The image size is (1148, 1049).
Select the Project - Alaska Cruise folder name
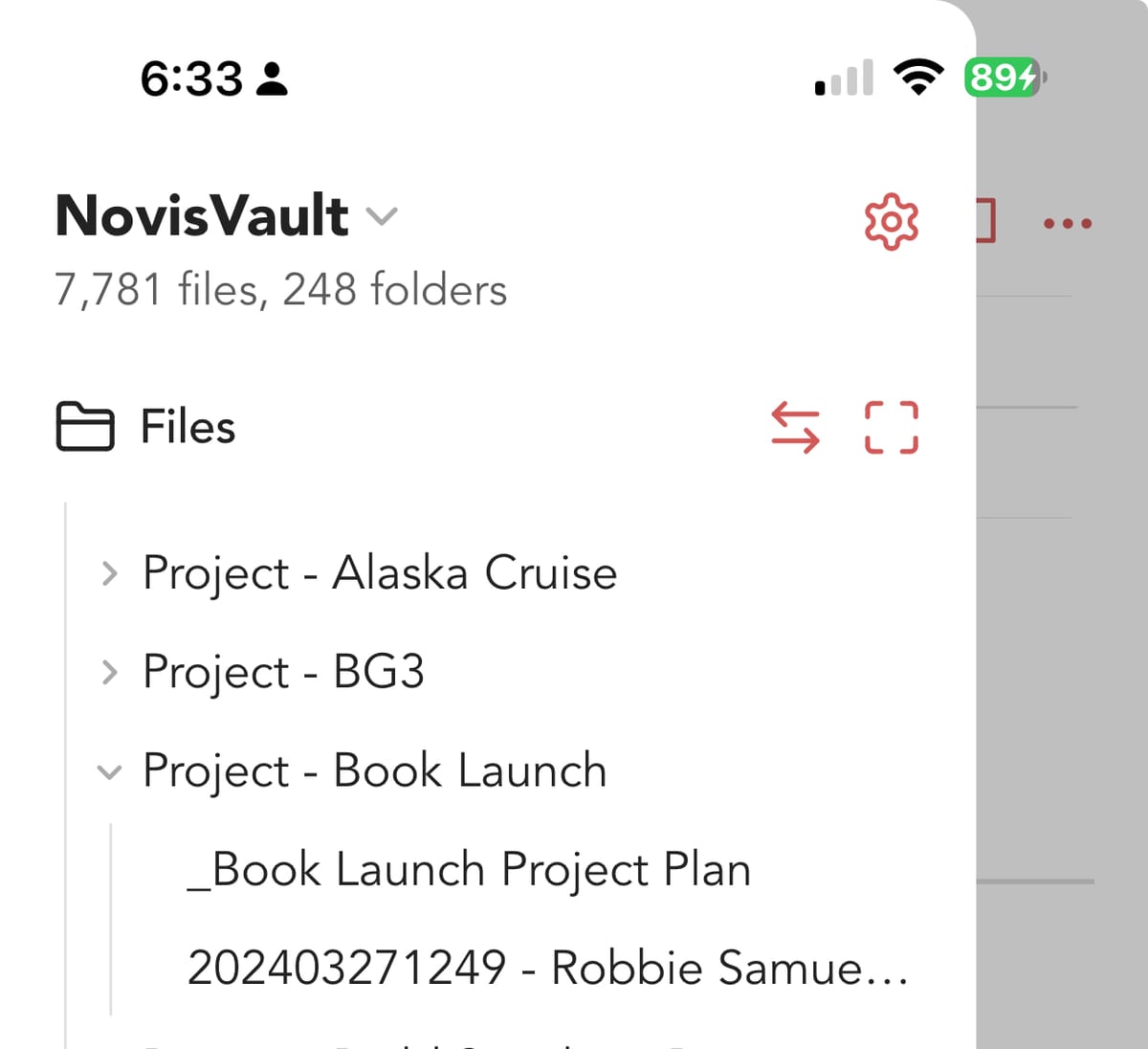point(380,573)
